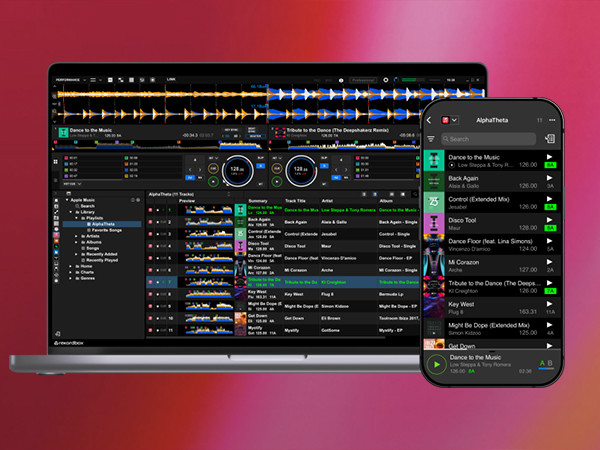600x450 pixels.
Task: Click deck 2 track overview waveform
Action: pos(343,145)
